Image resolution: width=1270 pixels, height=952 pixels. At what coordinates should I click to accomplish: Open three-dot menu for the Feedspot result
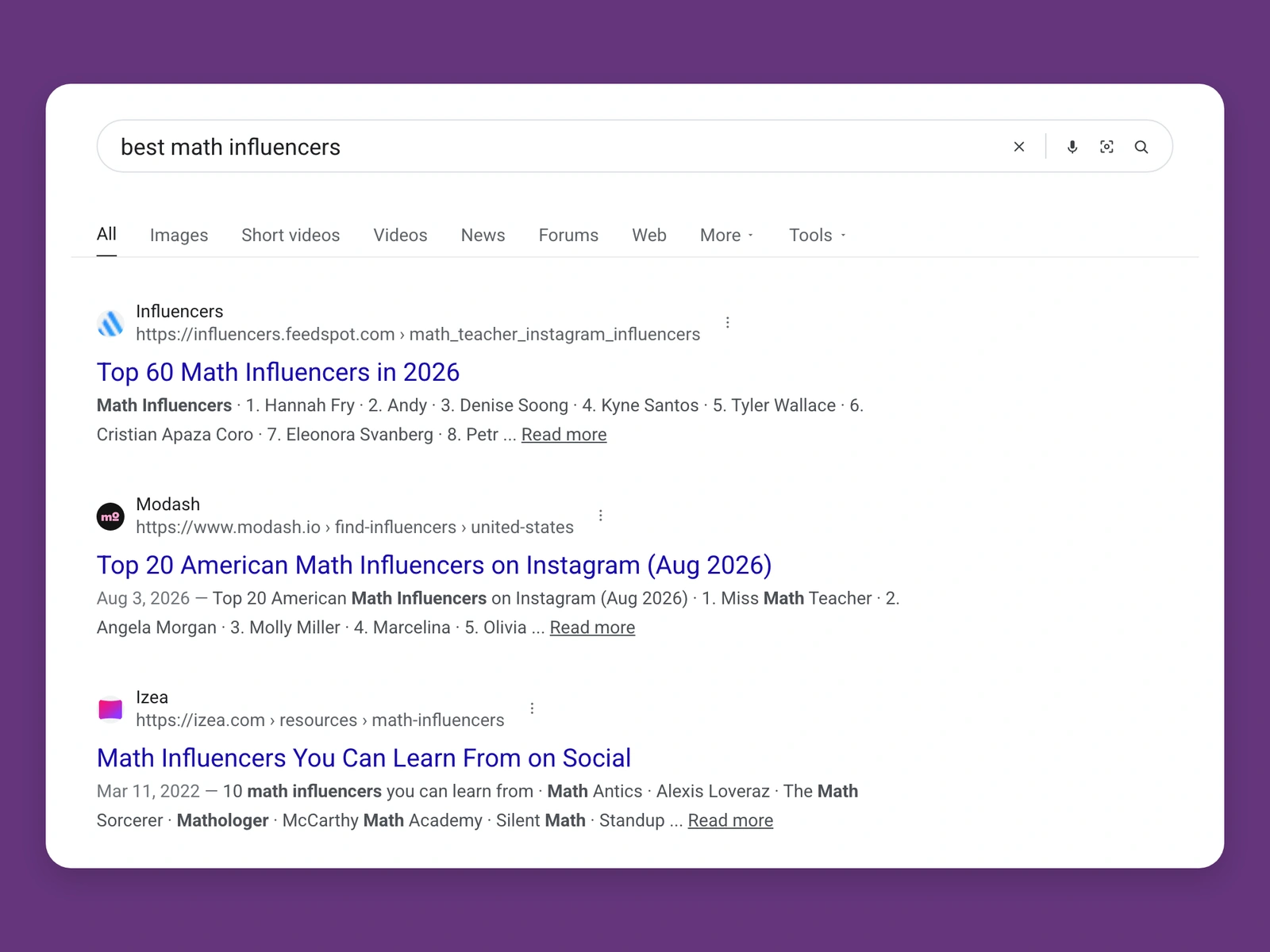tap(727, 322)
